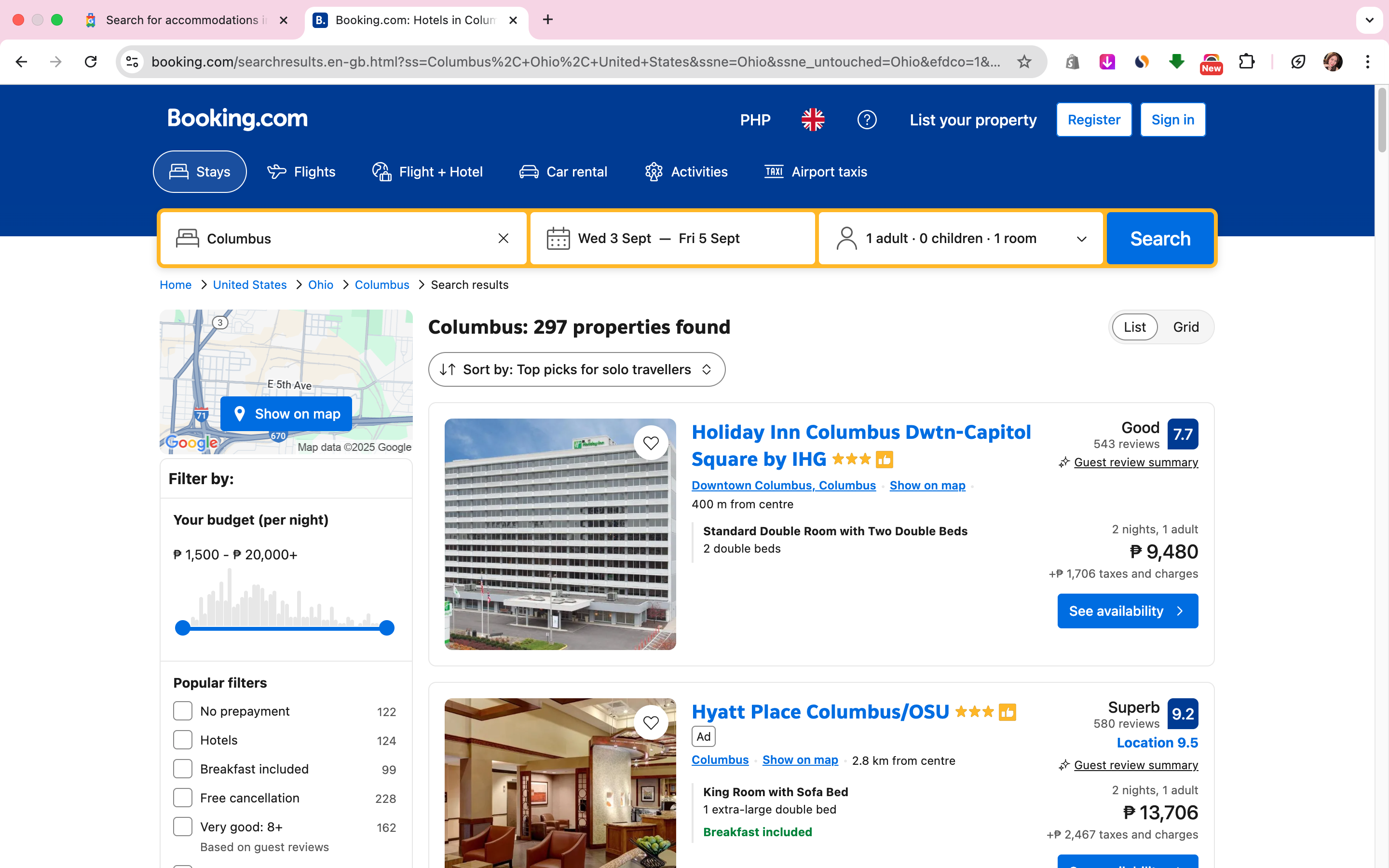This screenshot has height=868, width=1389.
Task: Open the Guest review summary link for Hyatt
Action: 1135,765
